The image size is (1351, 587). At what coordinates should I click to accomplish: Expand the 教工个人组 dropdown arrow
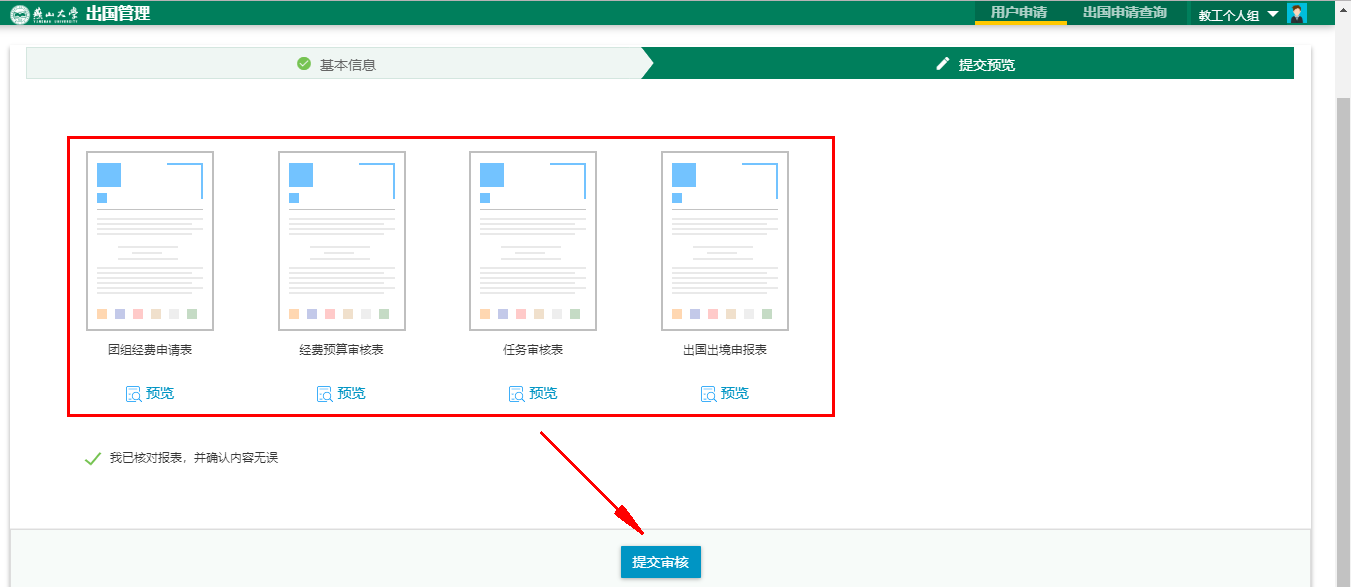[x=1273, y=14]
